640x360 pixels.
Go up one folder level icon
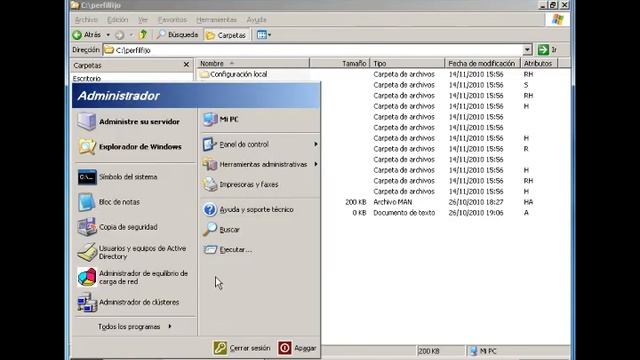(143, 35)
